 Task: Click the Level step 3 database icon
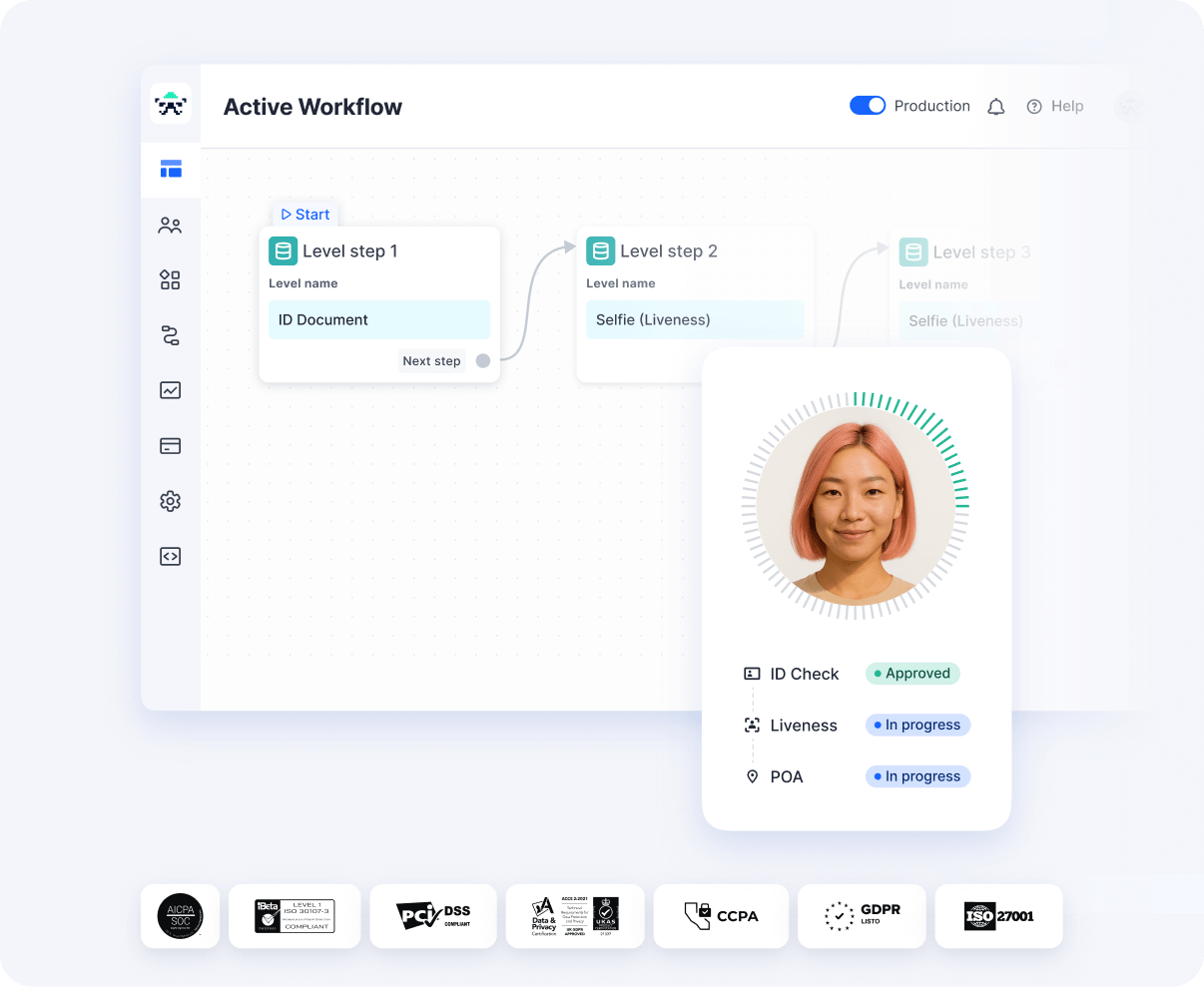[x=913, y=252]
